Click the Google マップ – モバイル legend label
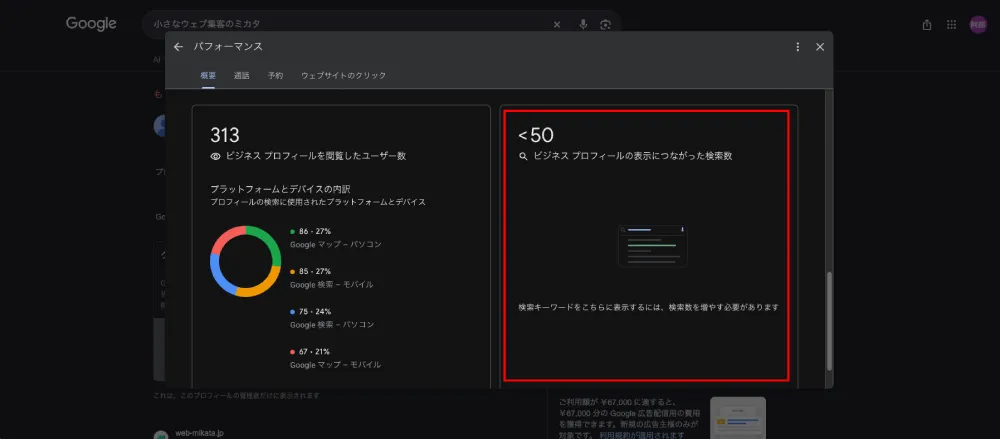Image resolution: width=1000 pixels, height=439 pixels. click(335, 365)
